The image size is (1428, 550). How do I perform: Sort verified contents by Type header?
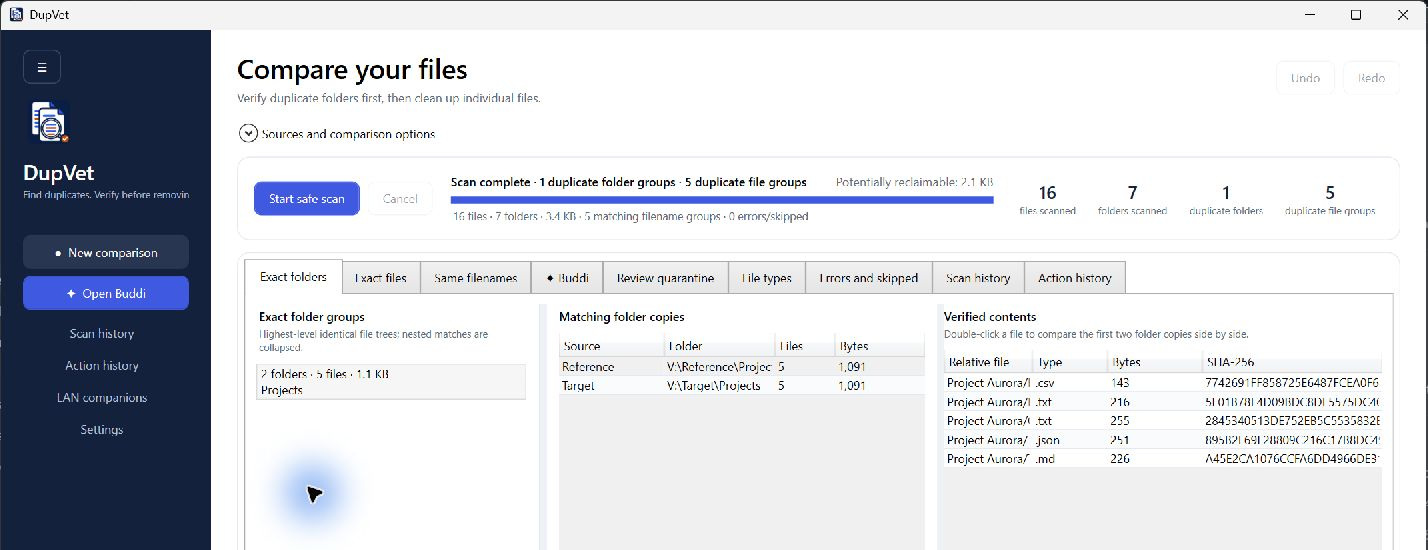tap(1070, 362)
